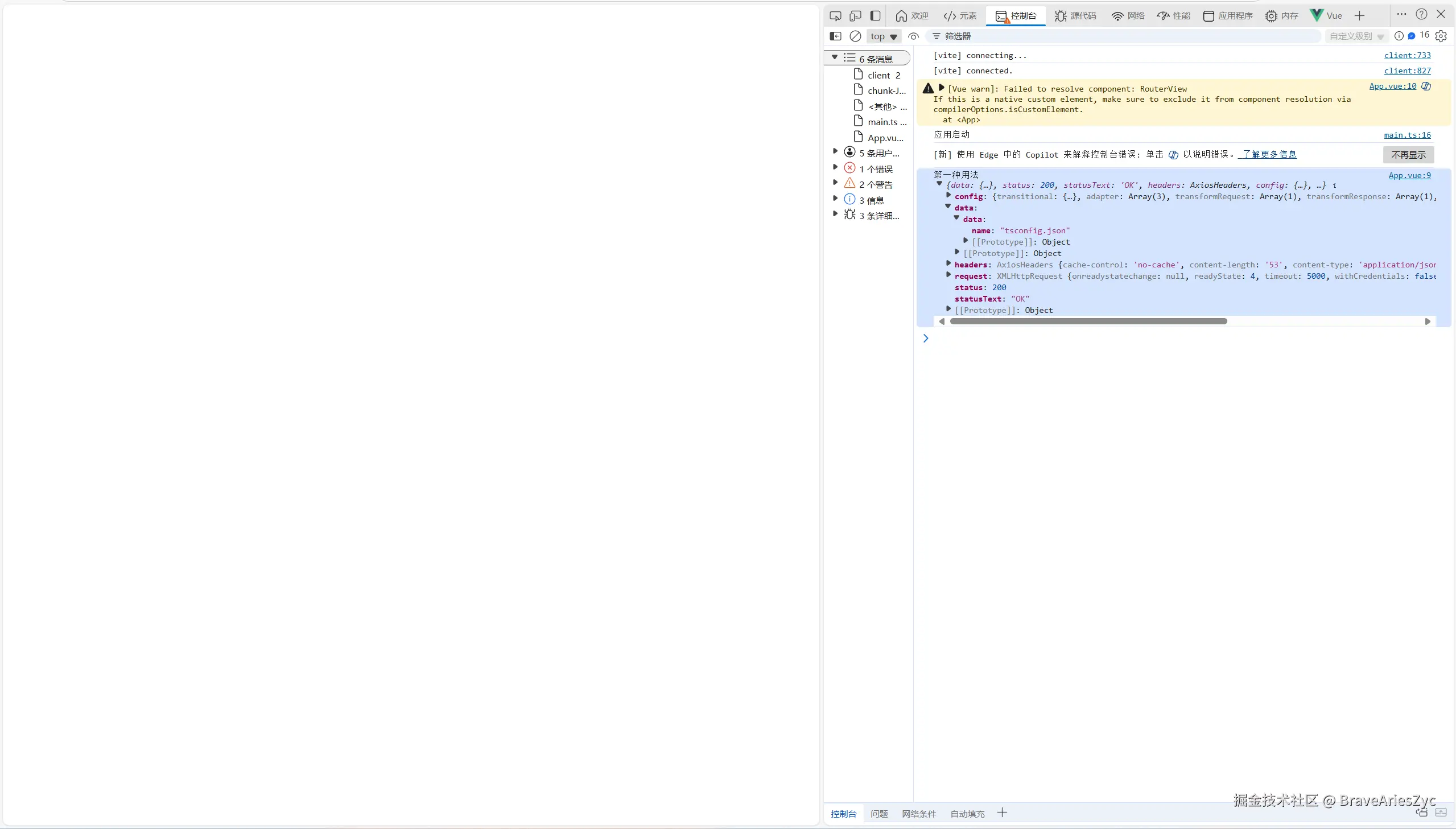Click the Copilot explain icon beside App.vue:10
Viewport: 1456px width, 829px height.
(1426, 86)
